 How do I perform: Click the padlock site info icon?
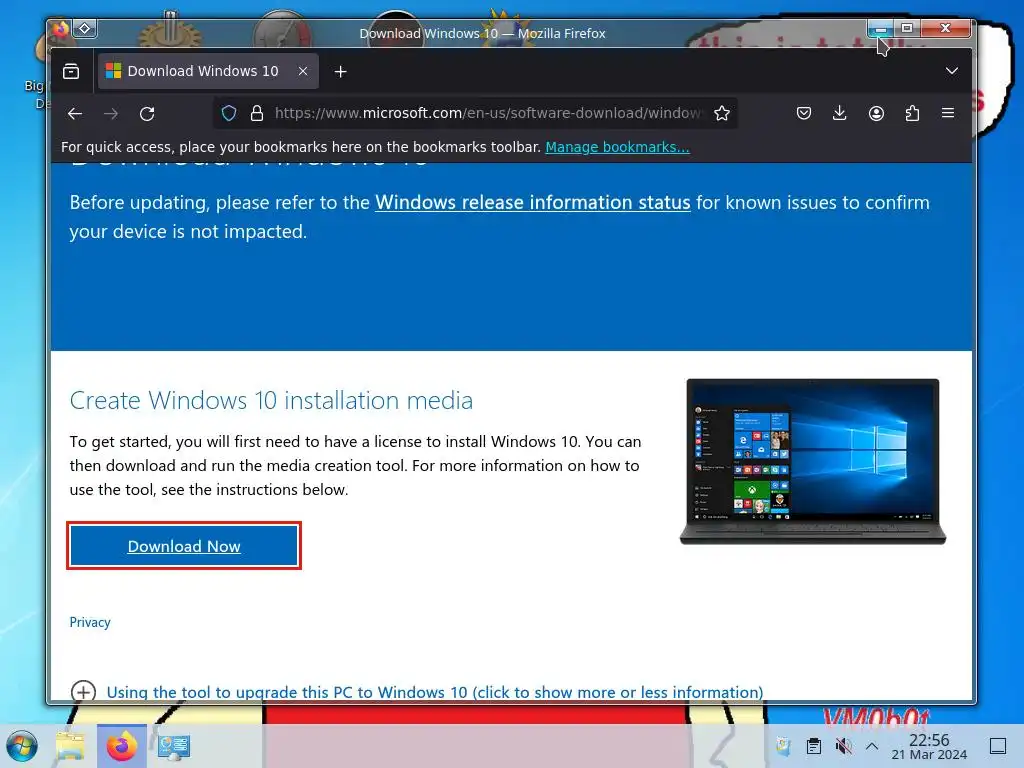(x=257, y=113)
